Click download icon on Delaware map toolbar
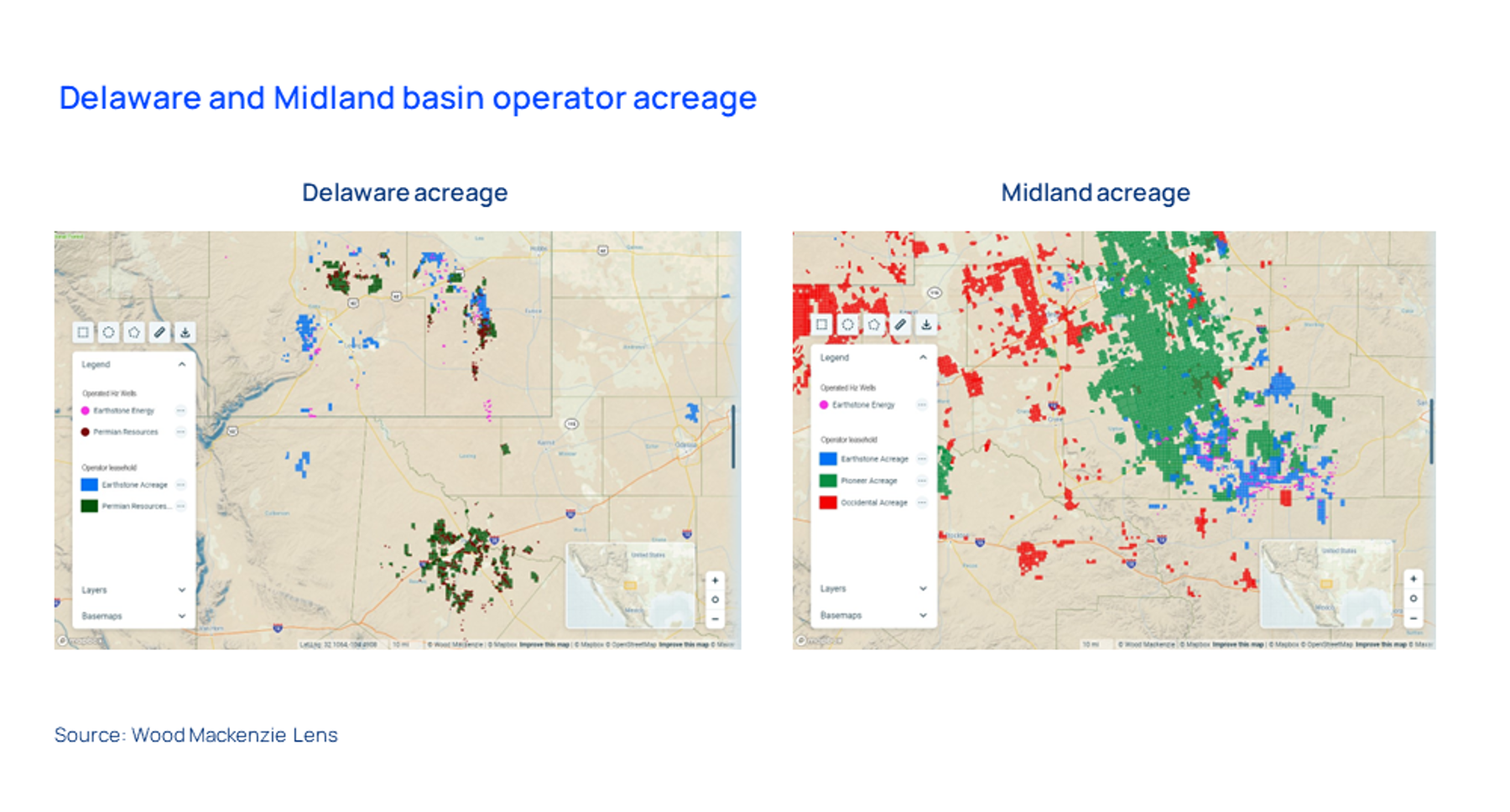Image resolution: width=1510 pixels, height=812 pixels. tap(185, 332)
